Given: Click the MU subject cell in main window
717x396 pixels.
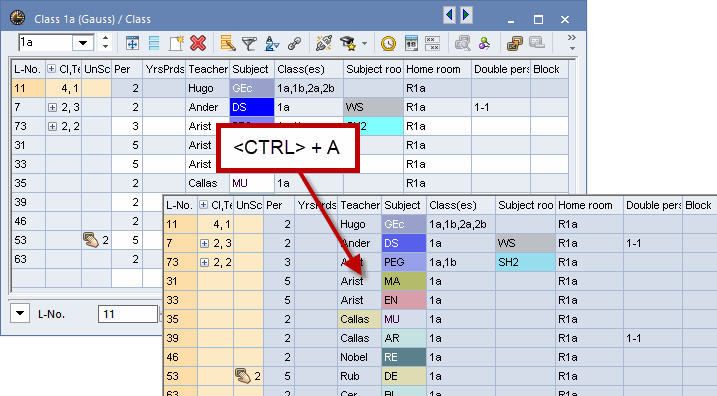Looking at the screenshot, I should point(251,183).
